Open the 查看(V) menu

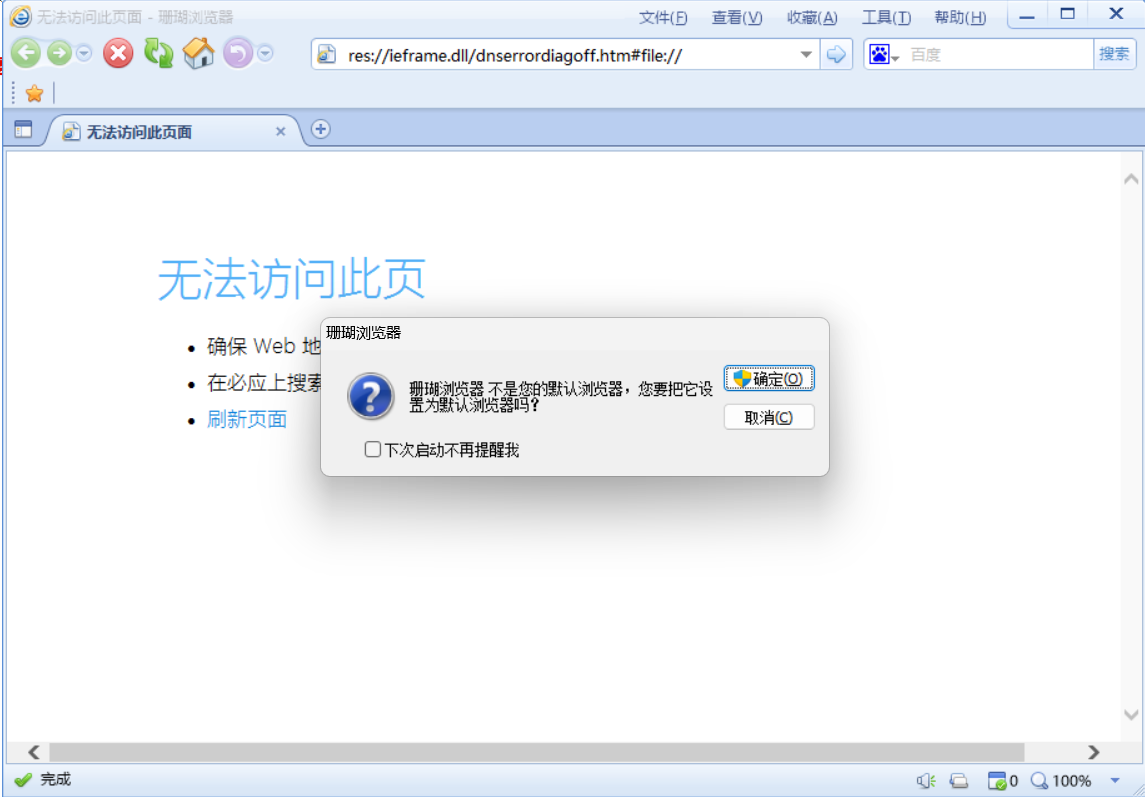[x=737, y=18]
